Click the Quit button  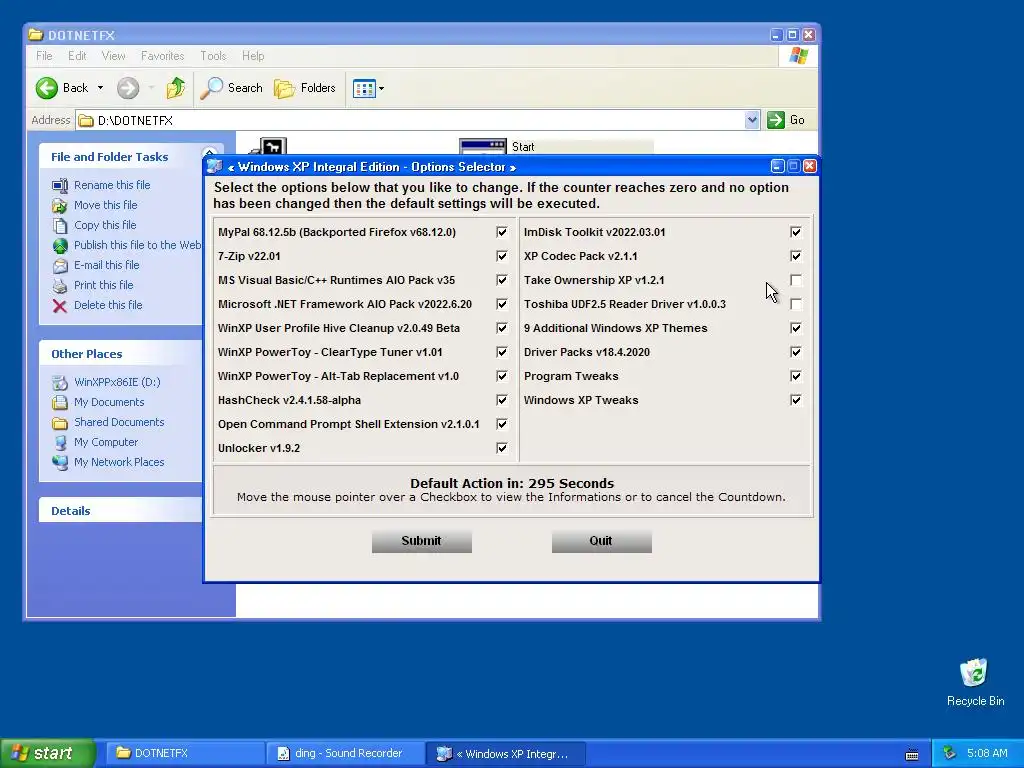(601, 541)
